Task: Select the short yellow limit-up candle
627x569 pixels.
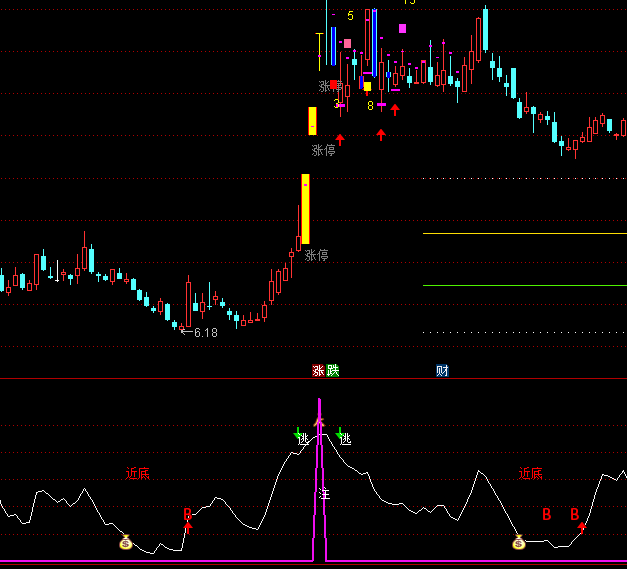Action: pyautogui.click(x=312, y=121)
